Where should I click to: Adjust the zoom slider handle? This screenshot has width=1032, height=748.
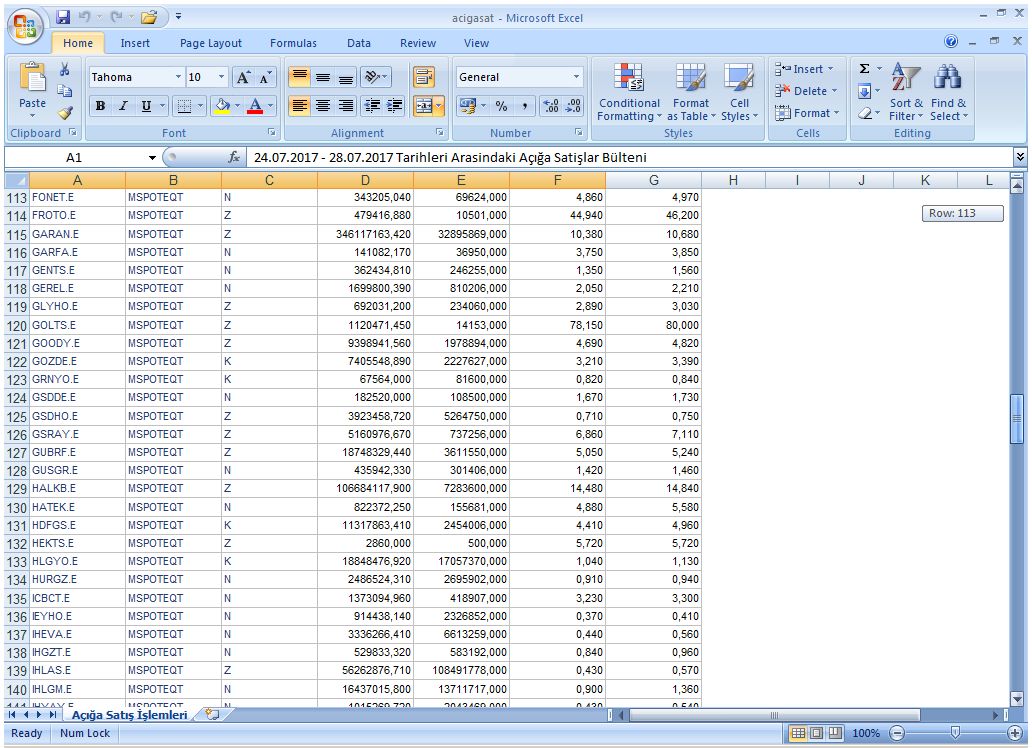click(955, 733)
